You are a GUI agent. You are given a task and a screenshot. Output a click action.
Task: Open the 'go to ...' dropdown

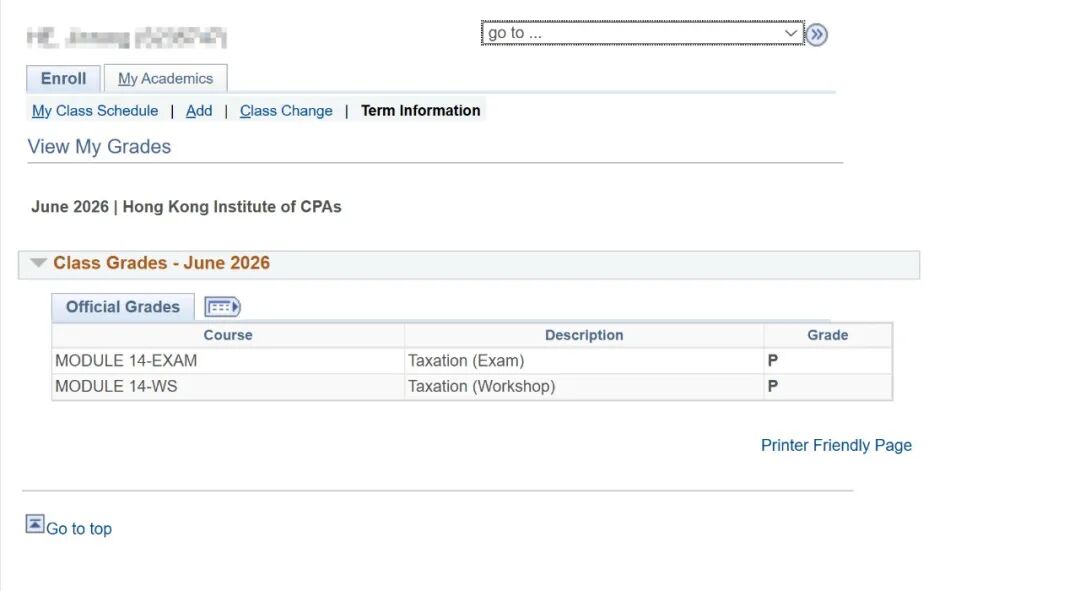click(x=642, y=33)
